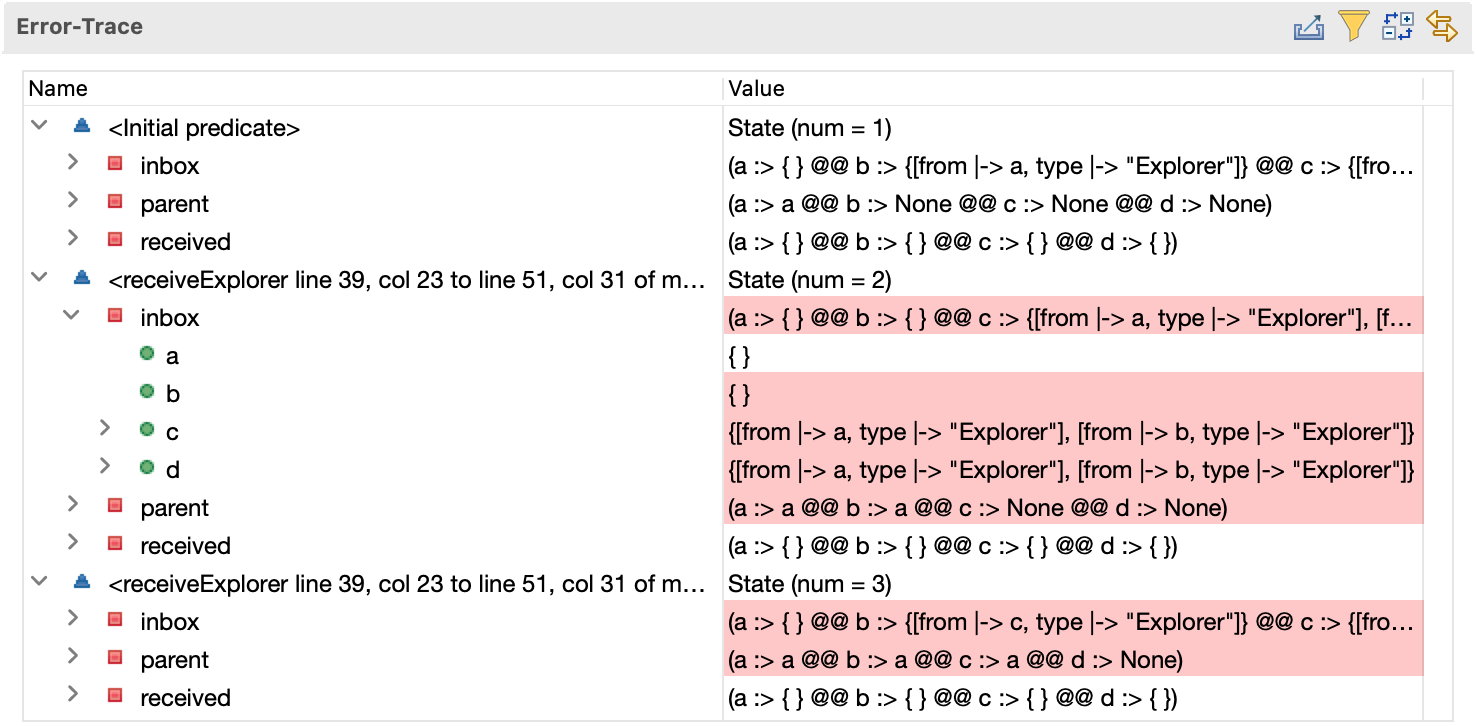This screenshot has height=726, width=1478.
Task: Click the Value column header
Action: point(756,89)
